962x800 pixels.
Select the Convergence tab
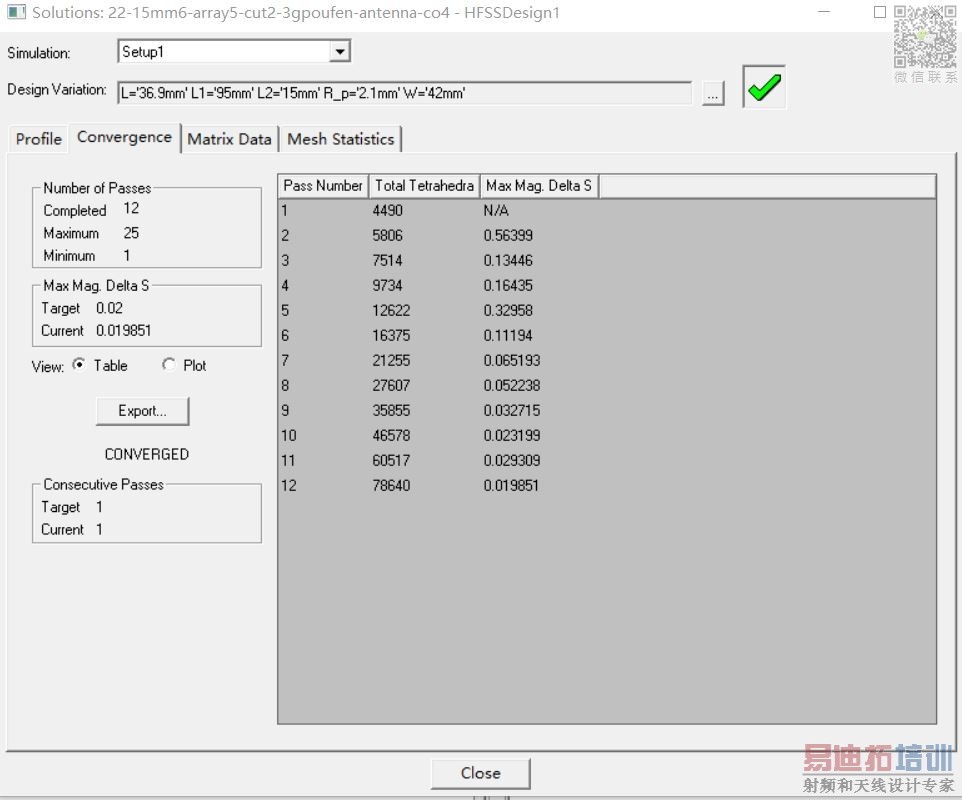pos(125,137)
